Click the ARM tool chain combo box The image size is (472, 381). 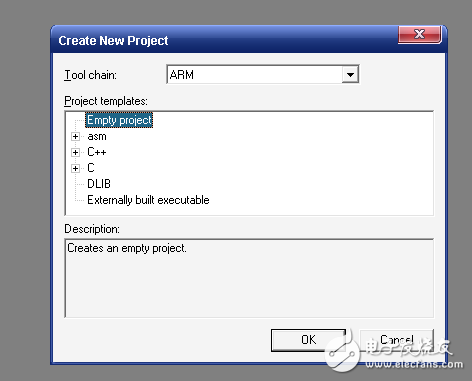pyautogui.click(x=263, y=74)
